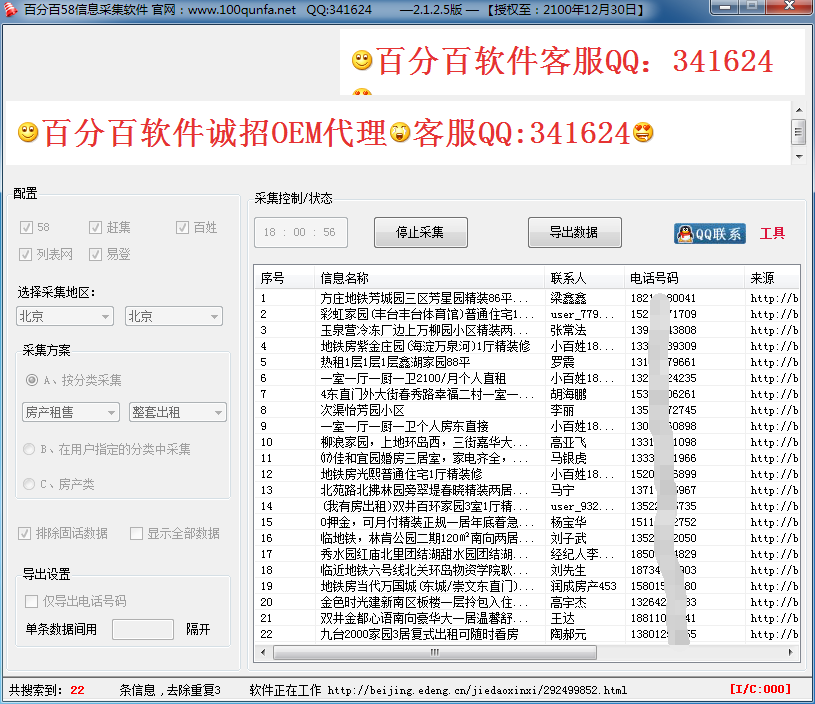The image size is (815, 704).
Task: Click contact name 王达
Action: [562, 618]
